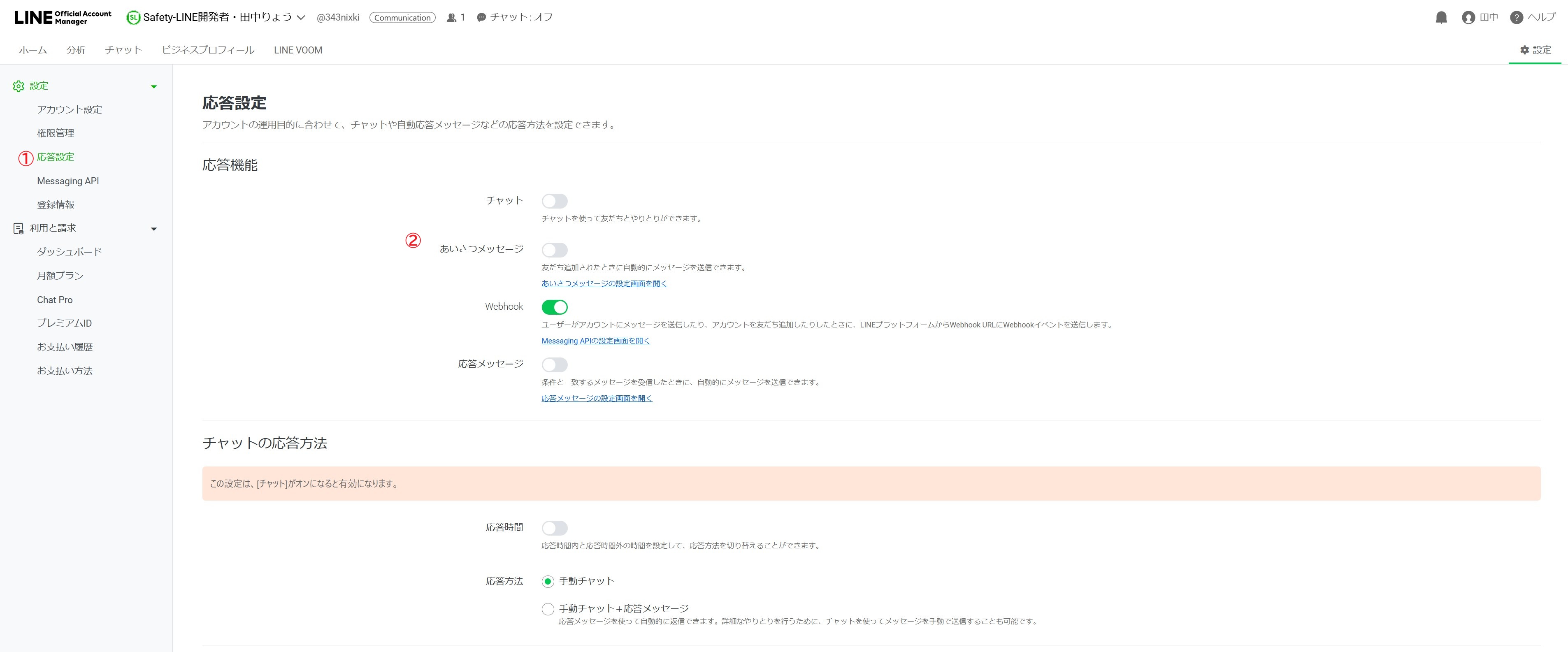Select 応答設定 in sidebar

pyautogui.click(x=56, y=157)
